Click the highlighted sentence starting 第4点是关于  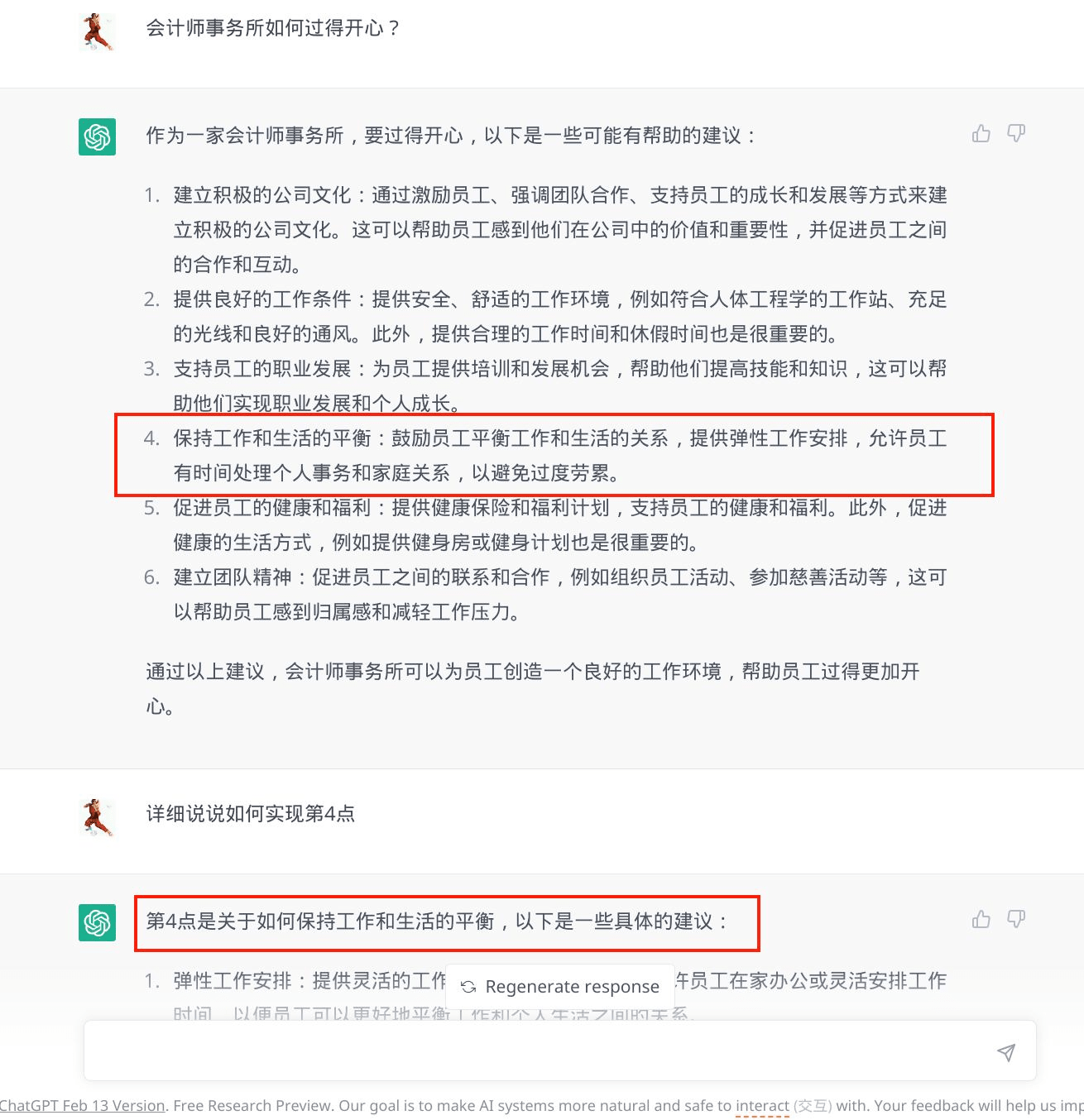tap(439, 921)
